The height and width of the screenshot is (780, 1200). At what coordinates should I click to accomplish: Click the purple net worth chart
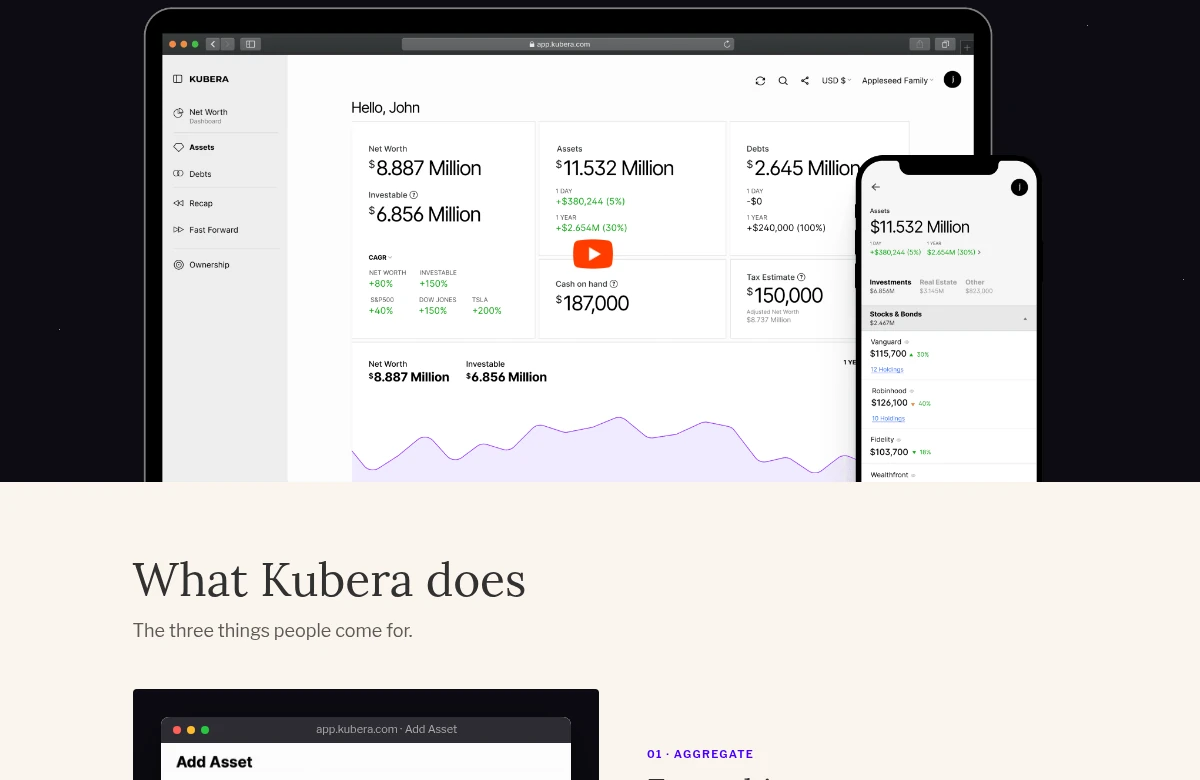(604, 448)
